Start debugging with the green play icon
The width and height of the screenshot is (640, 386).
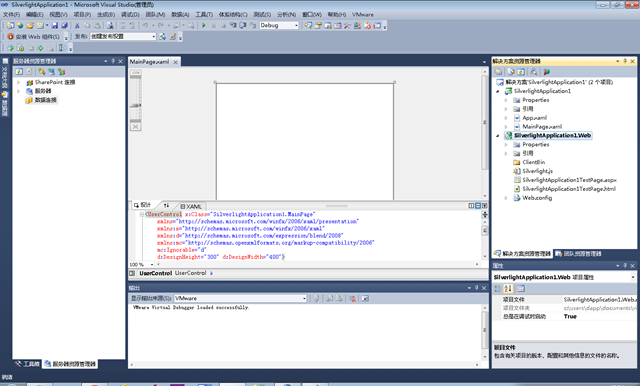204,25
